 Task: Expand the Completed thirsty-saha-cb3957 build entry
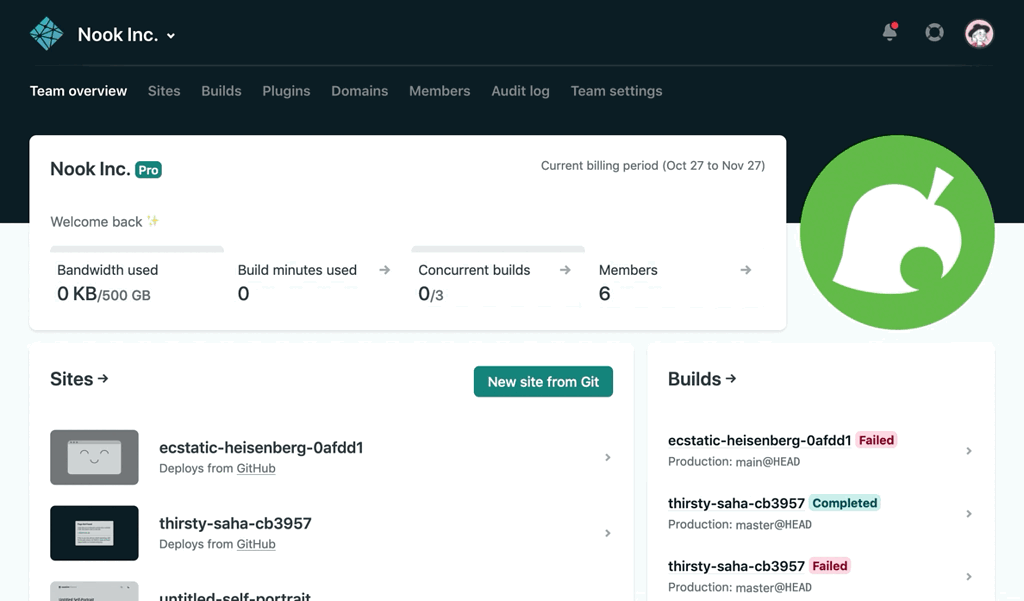[x=968, y=513]
